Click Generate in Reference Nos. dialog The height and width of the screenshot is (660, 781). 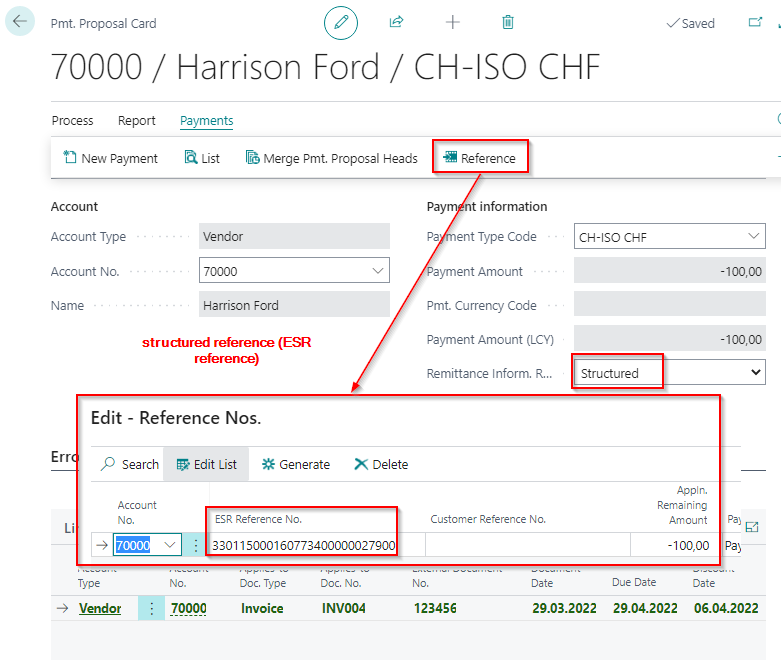[295, 464]
